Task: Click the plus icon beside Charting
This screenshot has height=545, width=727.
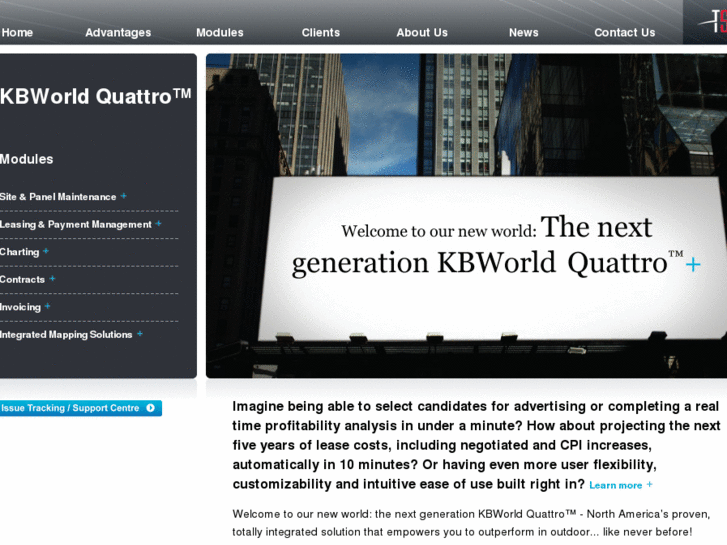Action: click(45, 251)
